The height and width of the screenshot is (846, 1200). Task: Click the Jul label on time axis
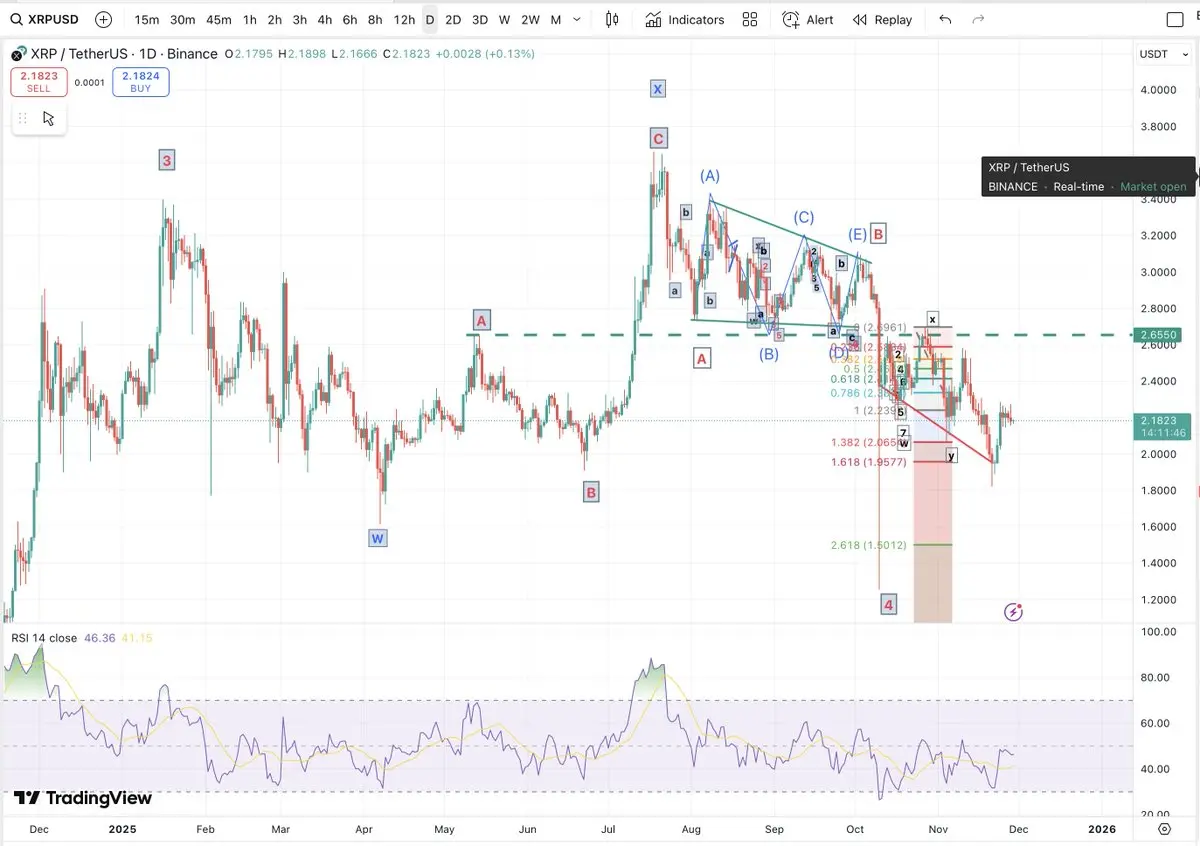(610, 829)
